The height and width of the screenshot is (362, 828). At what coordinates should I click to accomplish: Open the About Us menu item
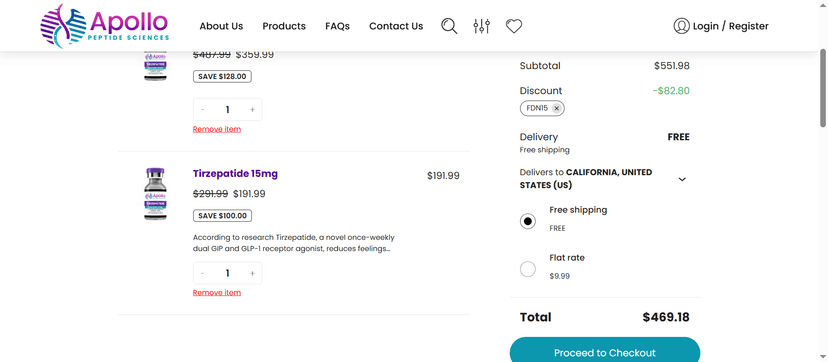click(221, 26)
